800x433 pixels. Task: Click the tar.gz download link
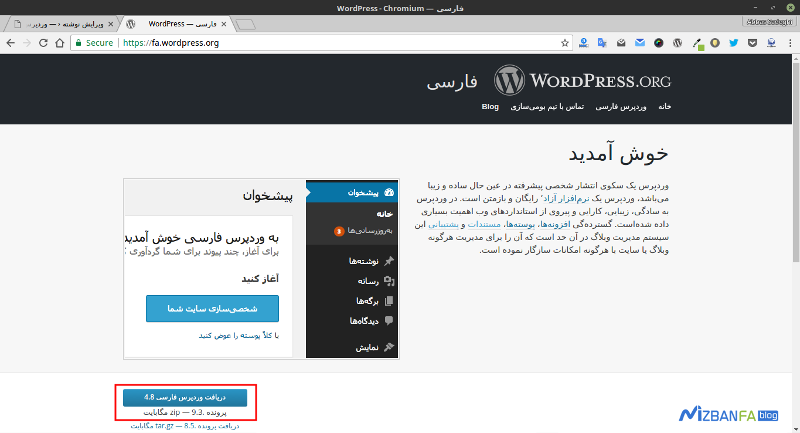[185, 426]
